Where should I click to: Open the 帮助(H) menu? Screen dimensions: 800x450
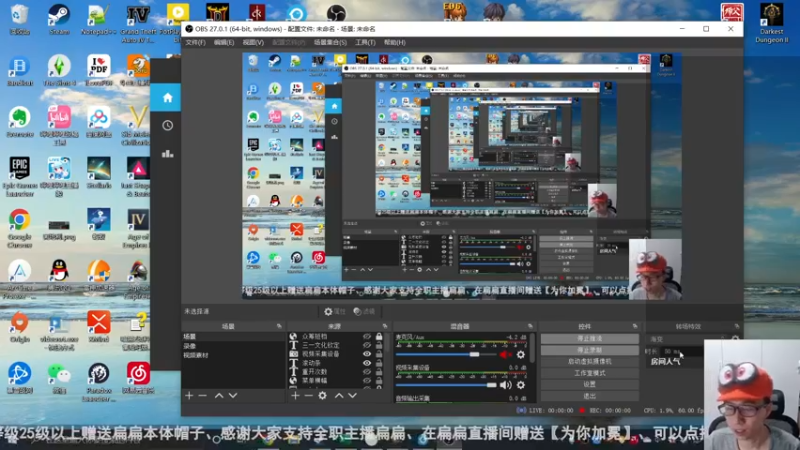coord(395,42)
